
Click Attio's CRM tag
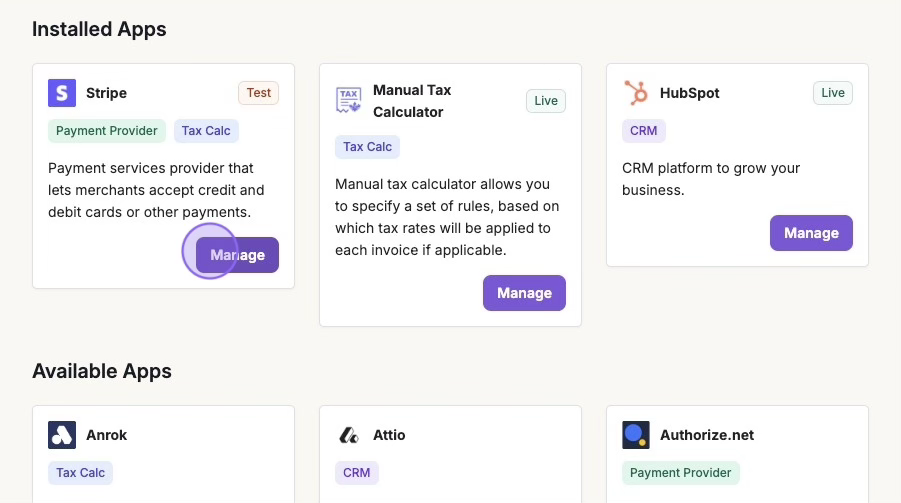click(x=357, y=473)
